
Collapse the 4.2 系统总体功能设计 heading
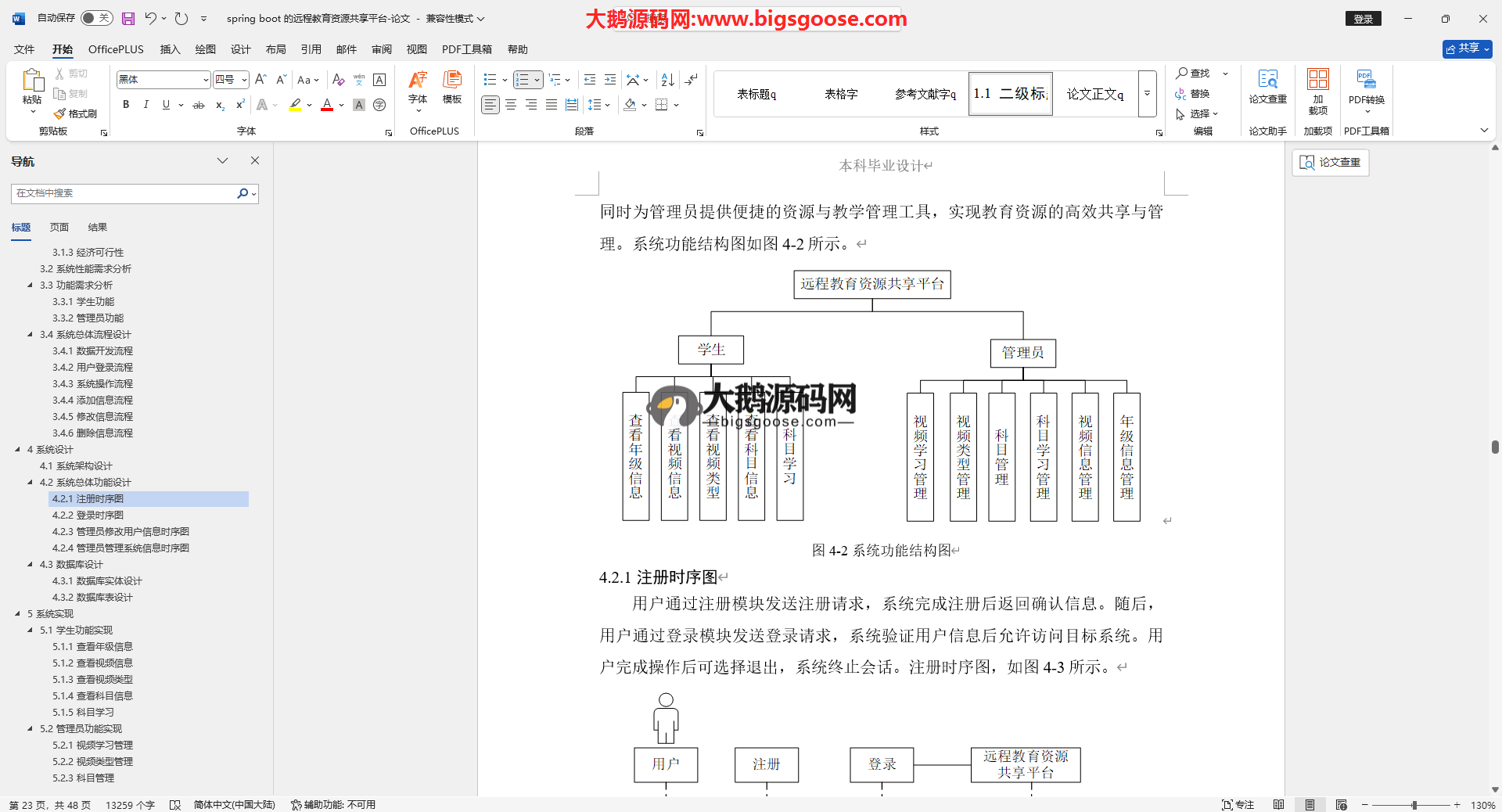(x=31, y=483)
